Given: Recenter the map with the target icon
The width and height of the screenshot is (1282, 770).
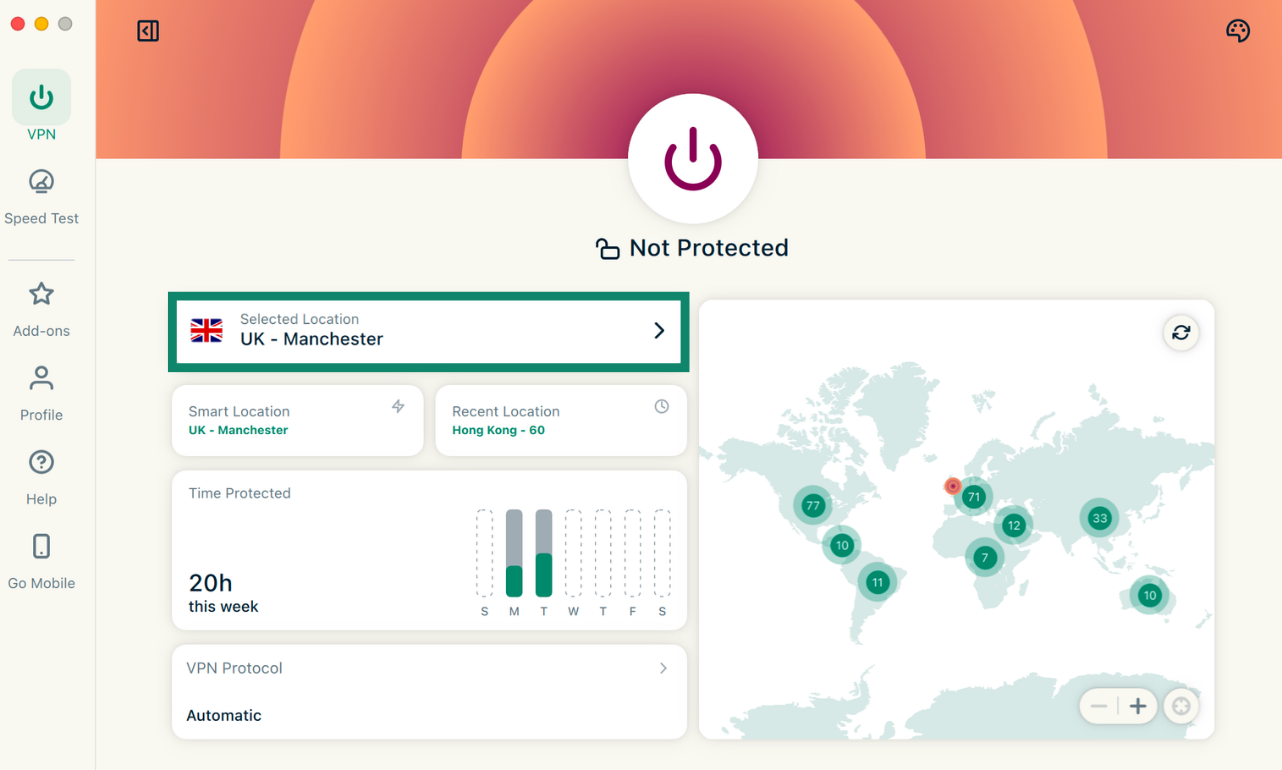Looking at the screenshot, I should coord(1181,706).
